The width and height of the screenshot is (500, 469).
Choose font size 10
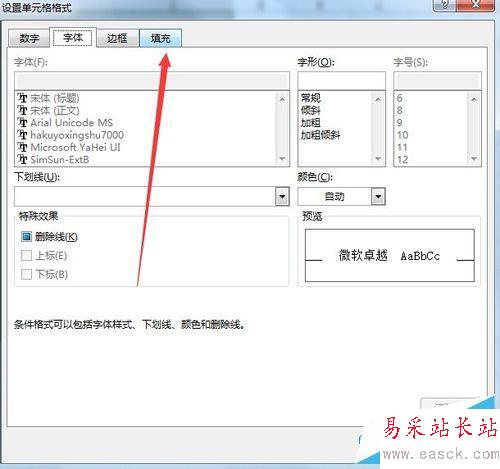click(402, 135)
